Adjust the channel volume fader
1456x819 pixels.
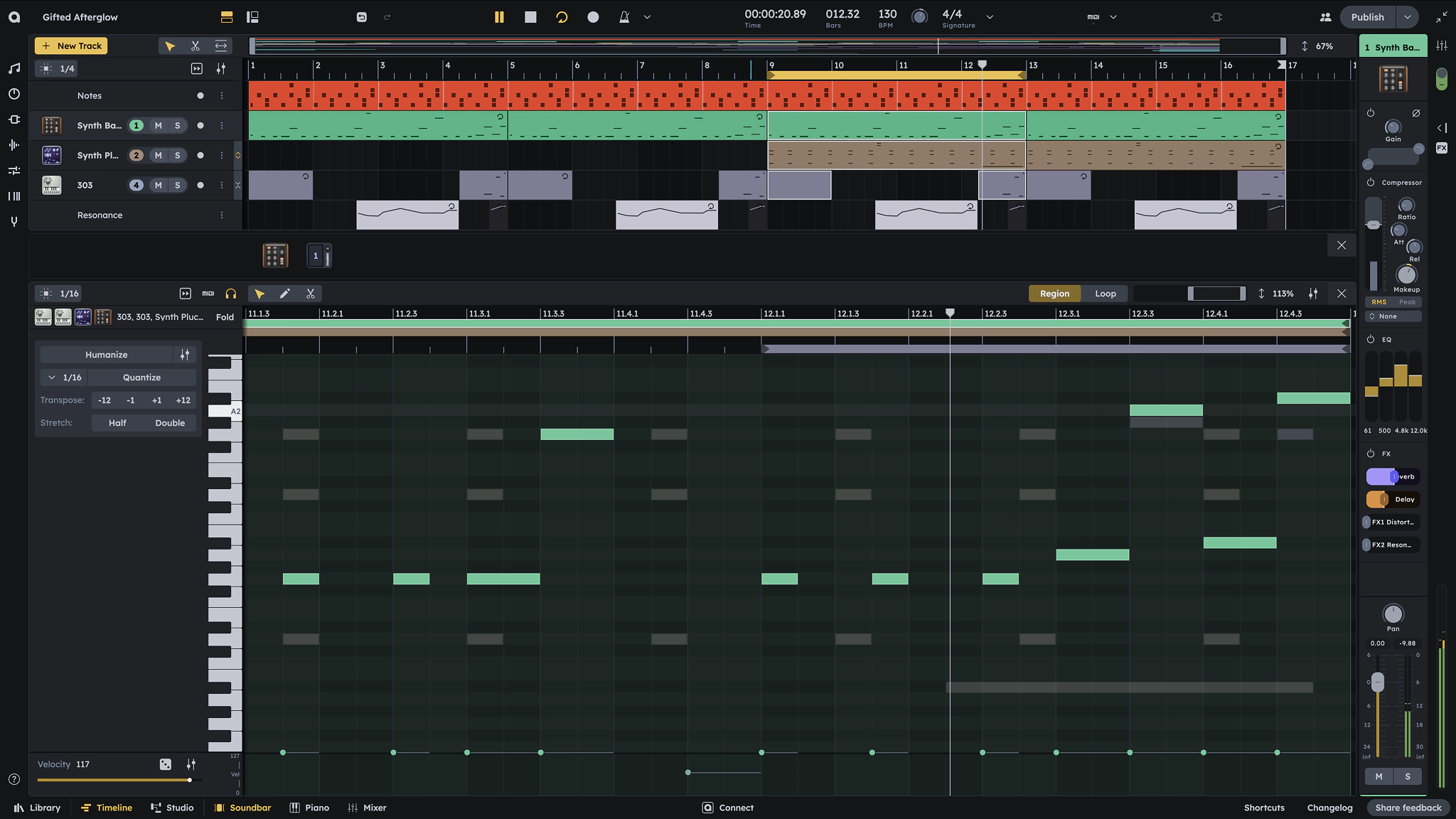click(x=1377, y=682)
